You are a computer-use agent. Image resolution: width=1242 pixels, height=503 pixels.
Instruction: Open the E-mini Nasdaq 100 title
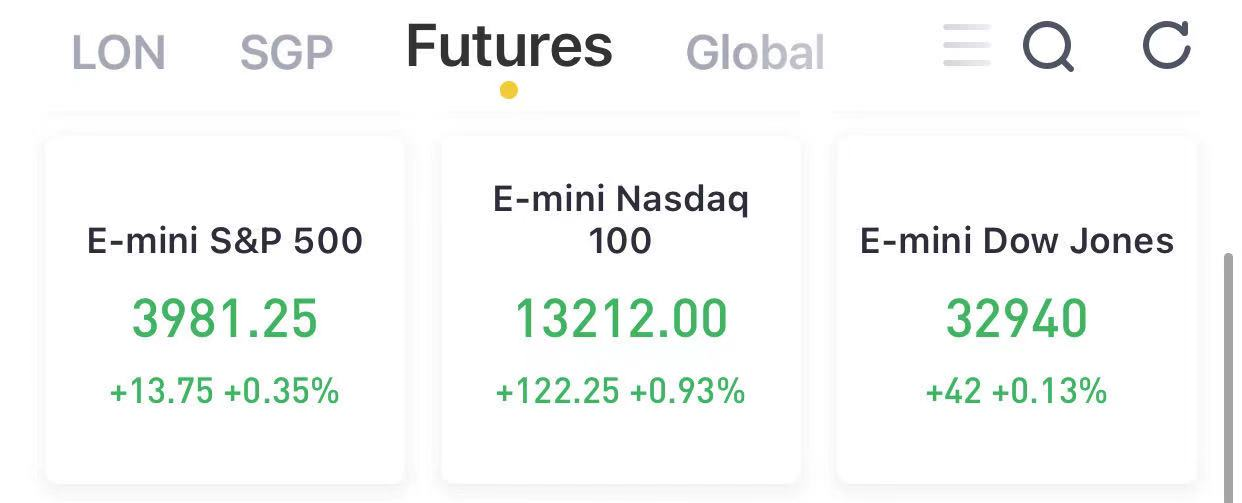click(x=620, y=219)
